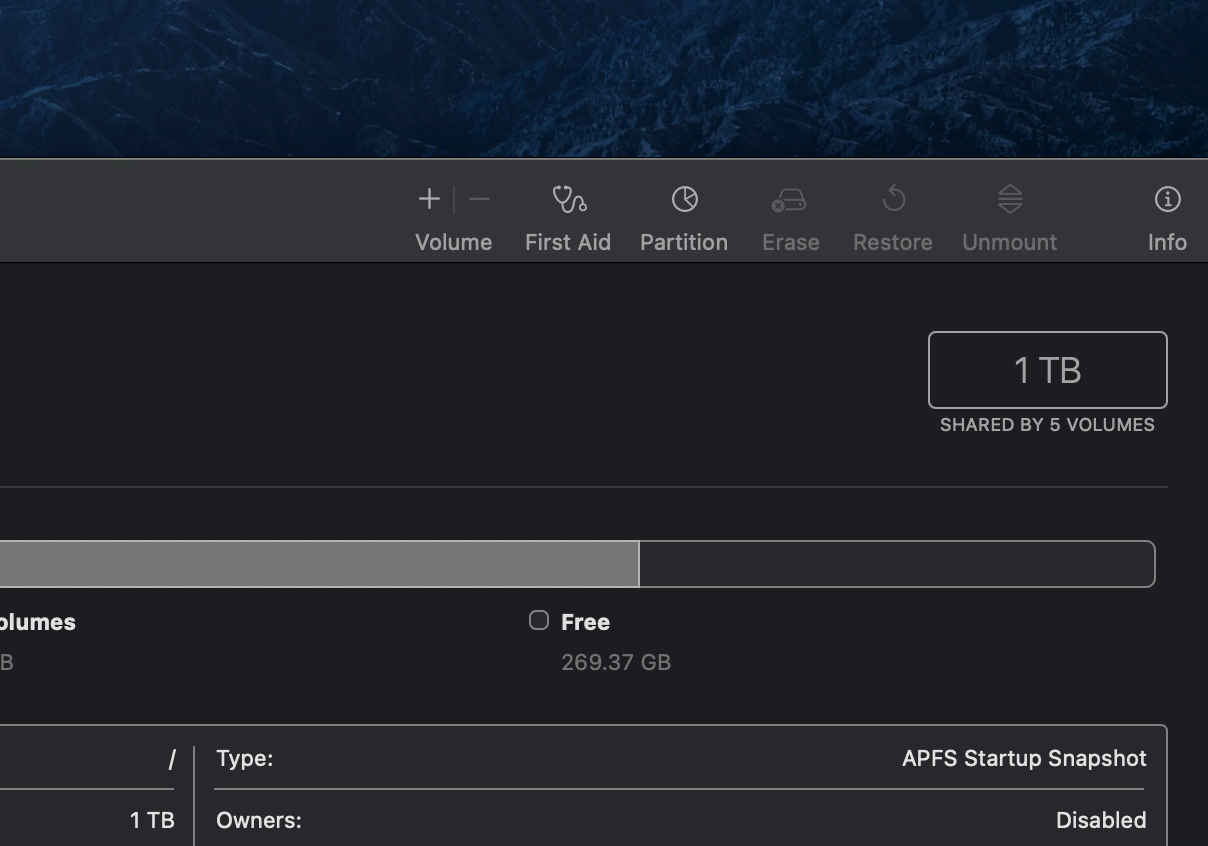Click the 1 TB capacity box

click(x=1047, y=370)
